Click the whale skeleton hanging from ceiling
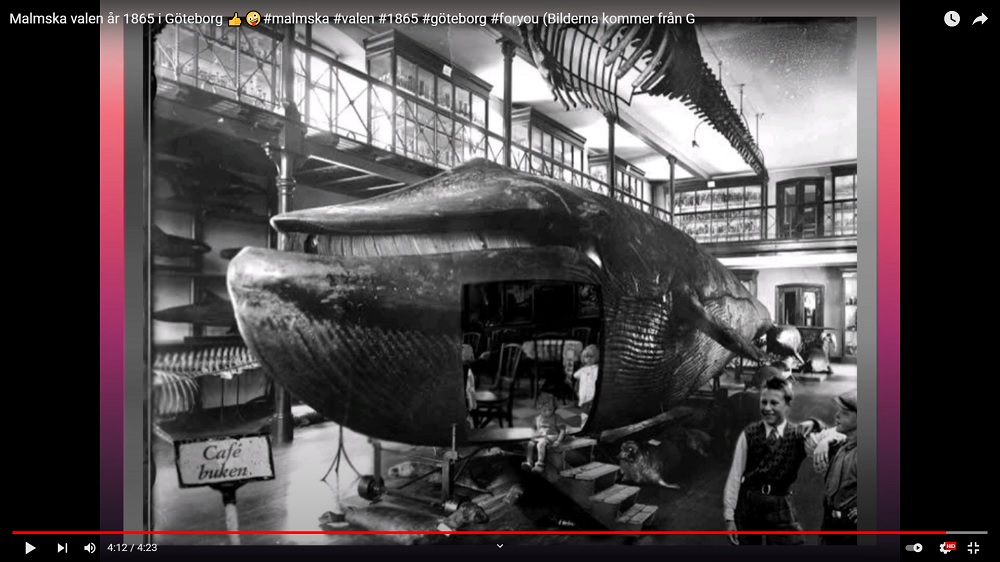The image size is (1000, 562). point(650,70)
